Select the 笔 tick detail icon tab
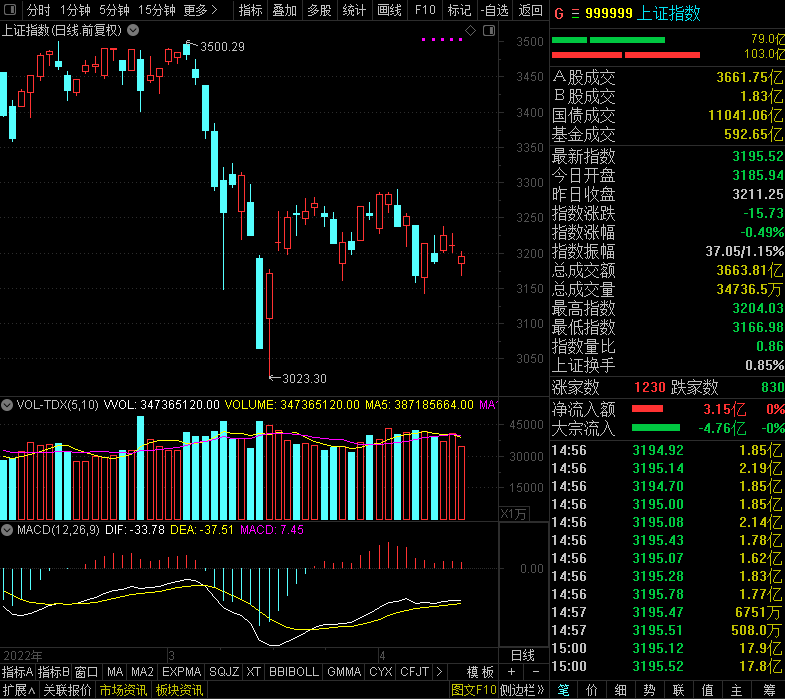This screenshot has height=699, width=785. (x=563, y=690)
